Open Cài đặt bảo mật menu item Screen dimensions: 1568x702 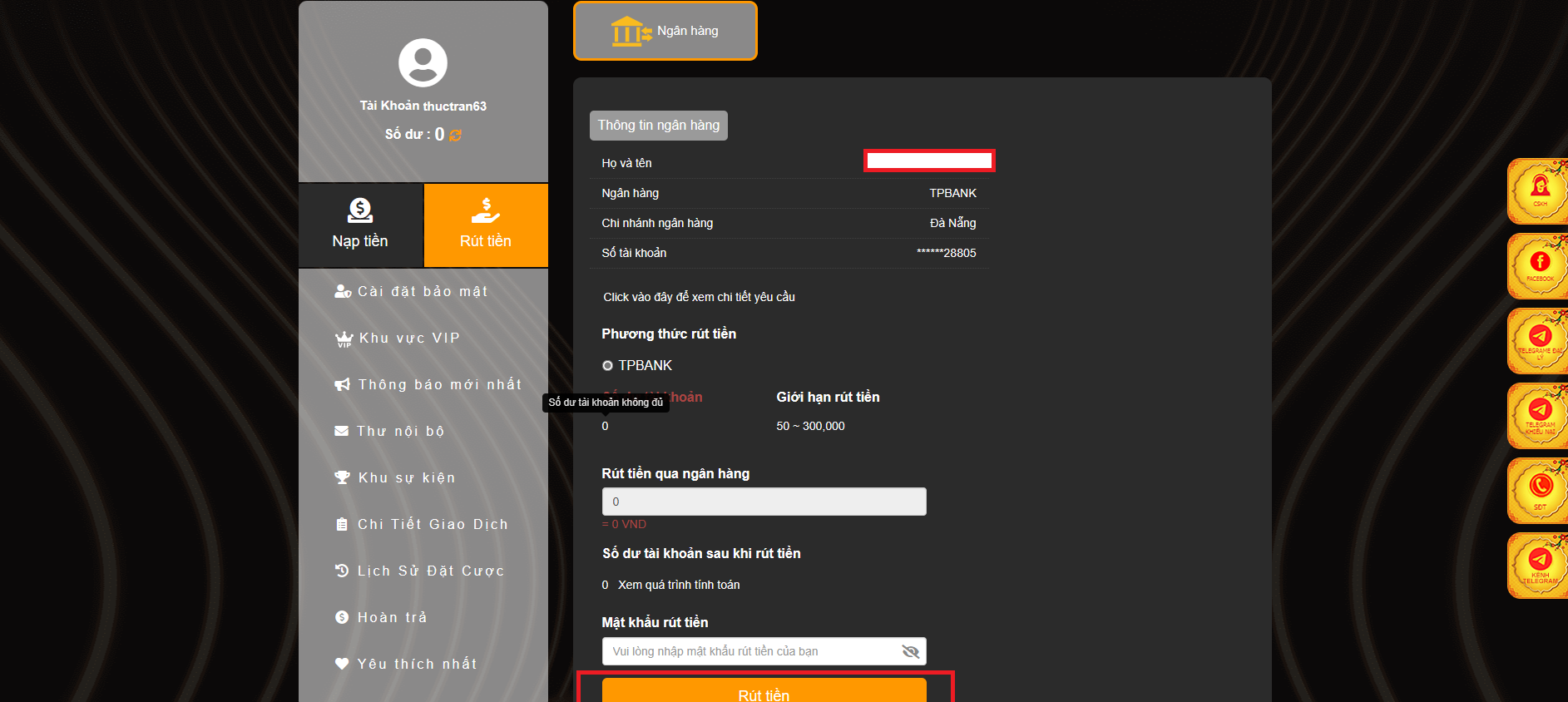422,291
